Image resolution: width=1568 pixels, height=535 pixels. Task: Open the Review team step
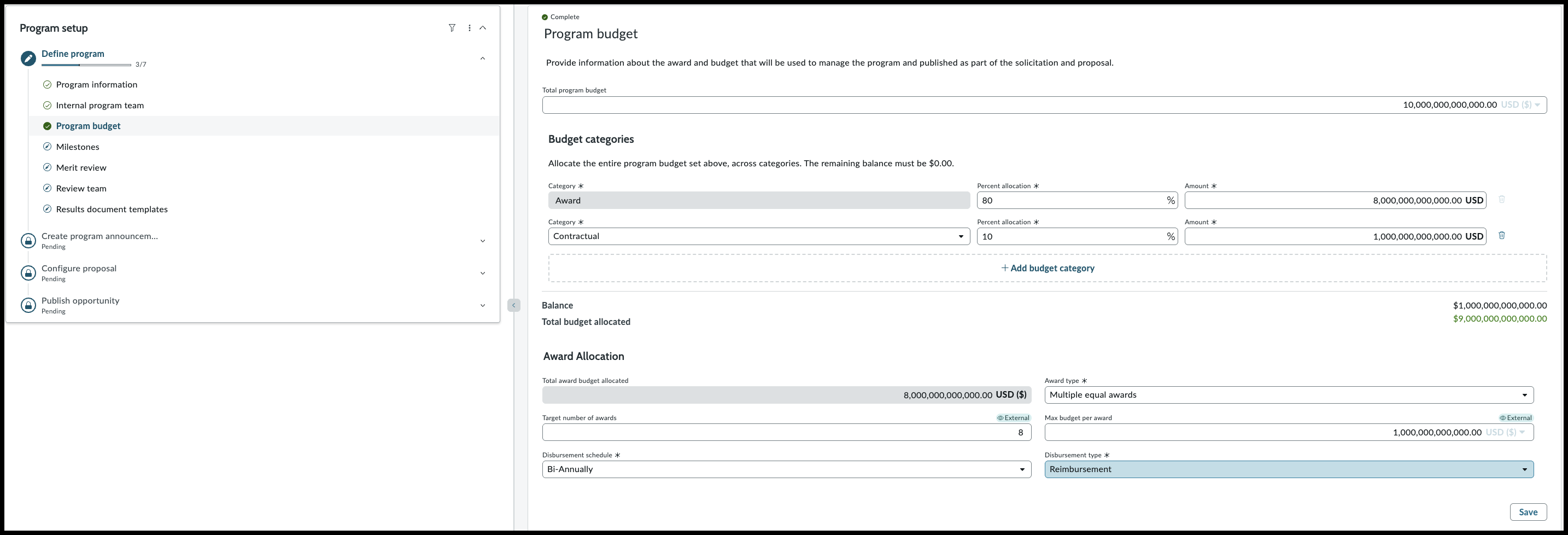(x=81, y=188)
